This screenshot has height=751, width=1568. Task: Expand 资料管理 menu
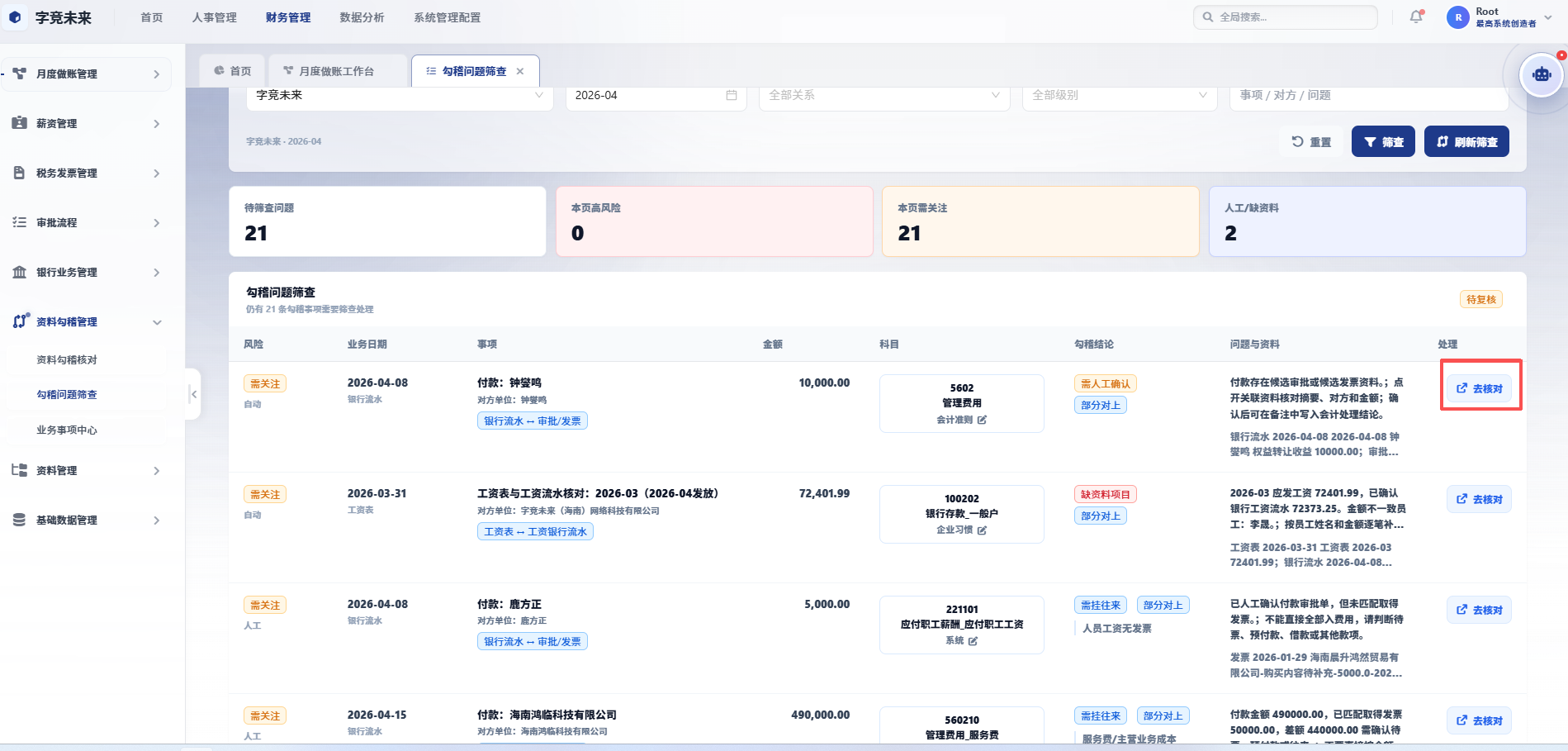click(x=157, y=471)
